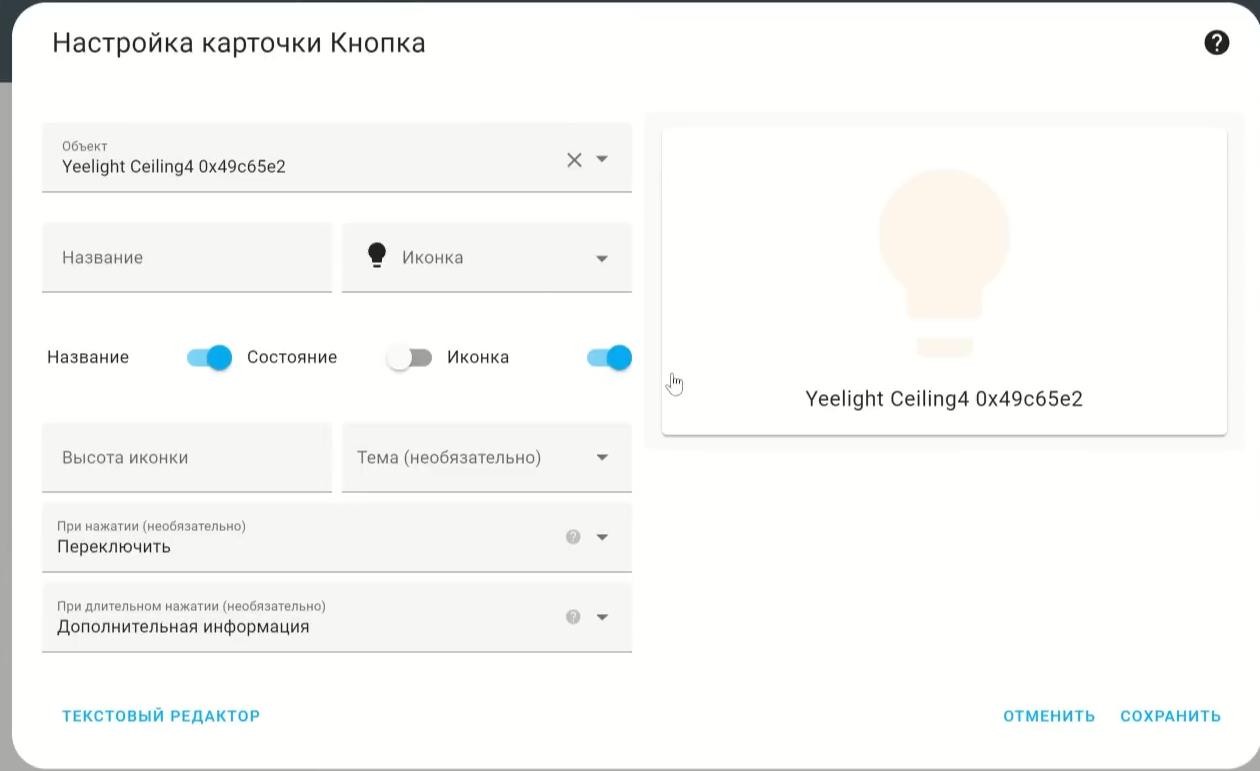The image size is (1260, 771).
Task: Toggle the Название switch off
Action: (210, 358)
